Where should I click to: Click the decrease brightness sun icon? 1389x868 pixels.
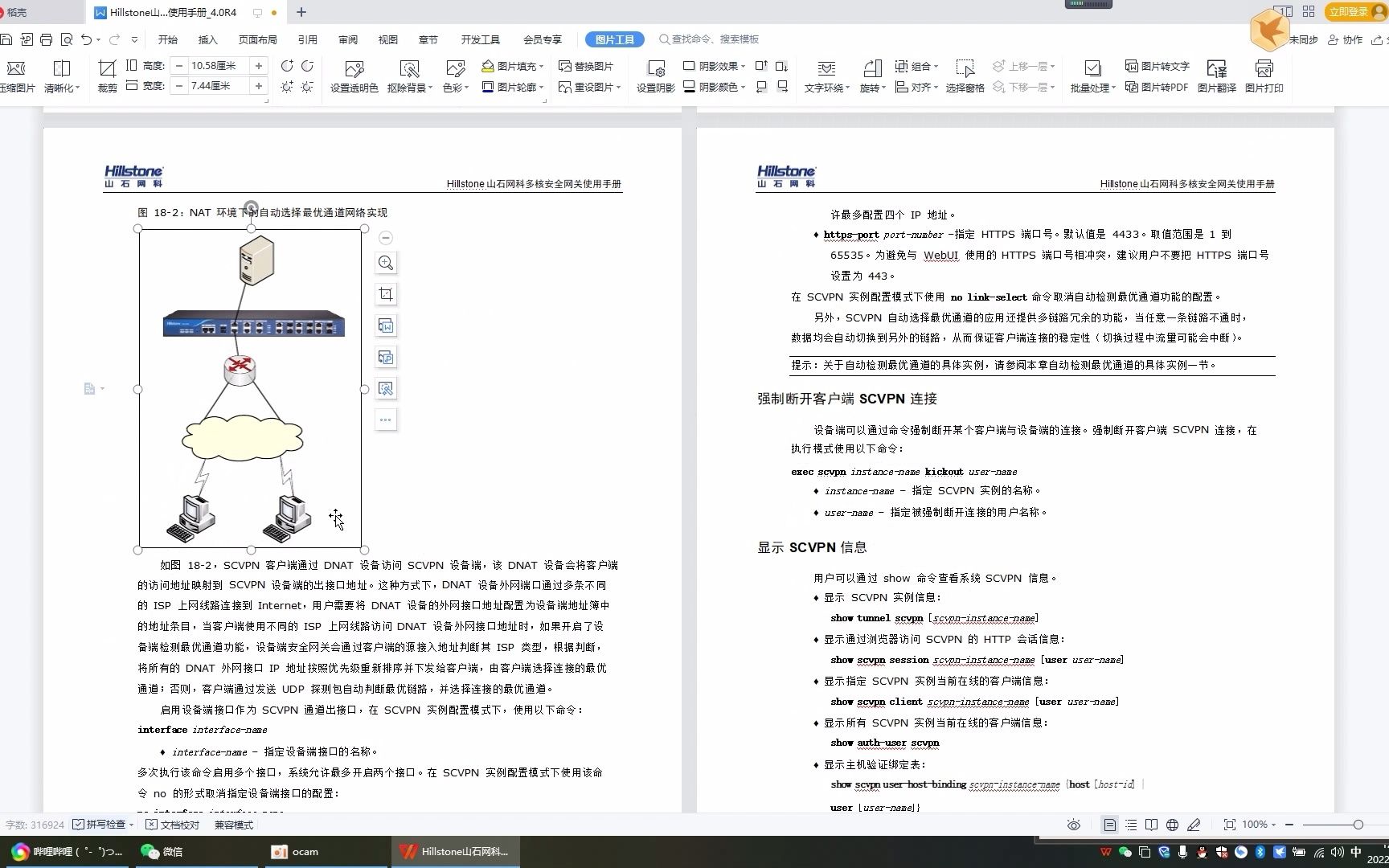[x=307, y=86]
